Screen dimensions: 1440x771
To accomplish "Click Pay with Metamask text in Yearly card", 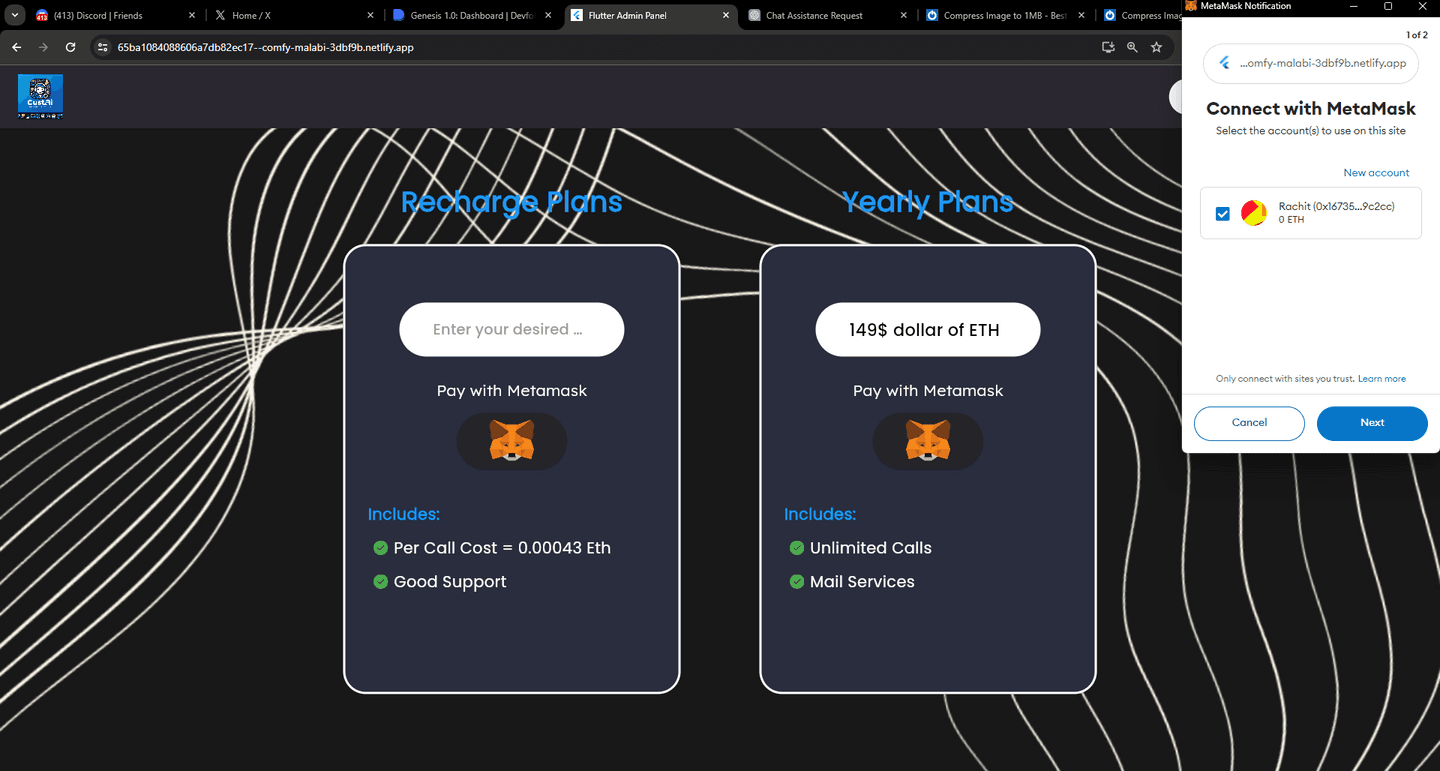I will [927, 391].
